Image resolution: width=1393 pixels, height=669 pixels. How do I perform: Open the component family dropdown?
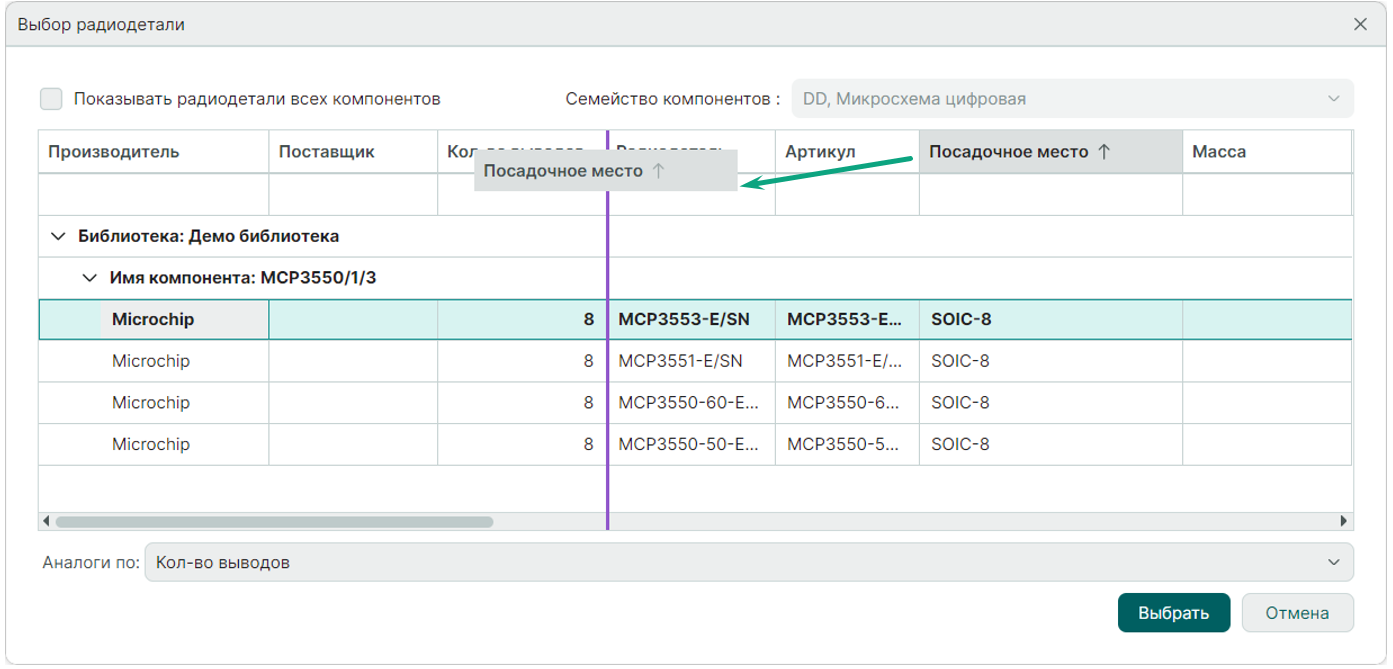pyautogui.click(x=1072, y=99)
